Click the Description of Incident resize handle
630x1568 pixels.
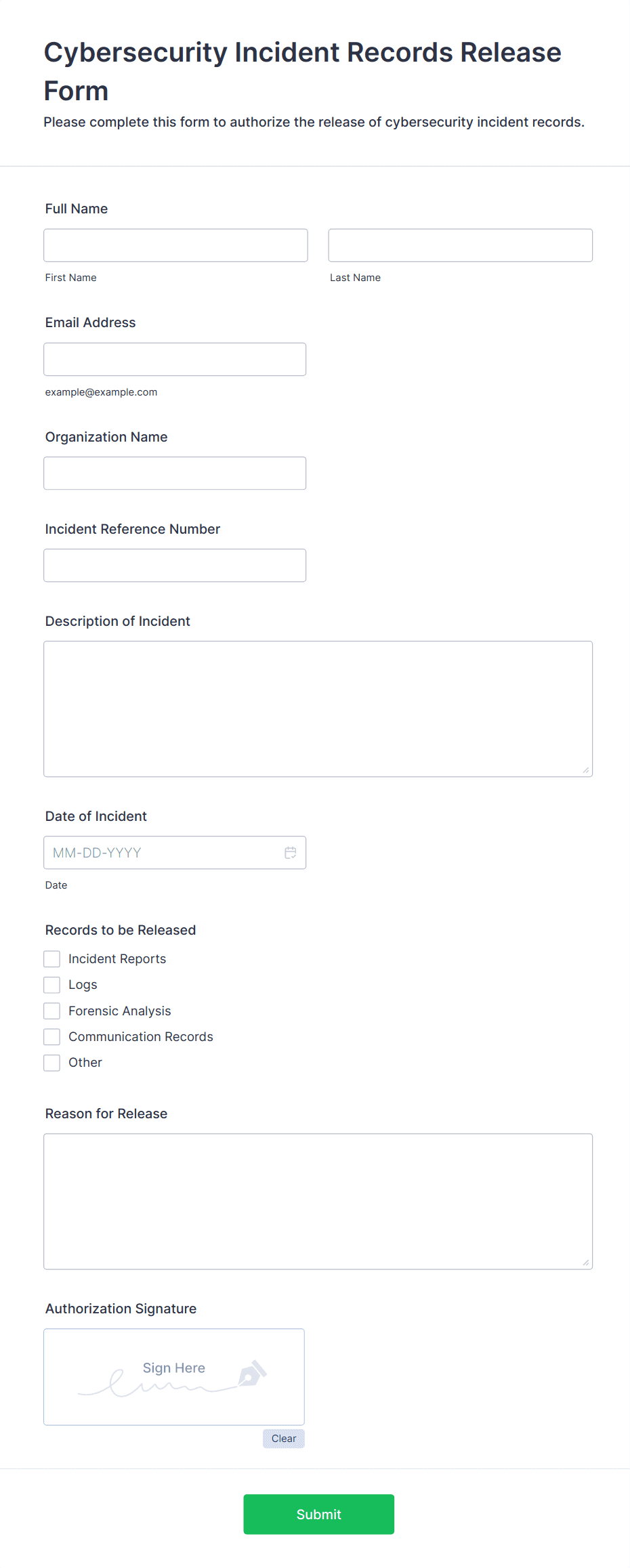pyautogui.click(x=585, y=769)
